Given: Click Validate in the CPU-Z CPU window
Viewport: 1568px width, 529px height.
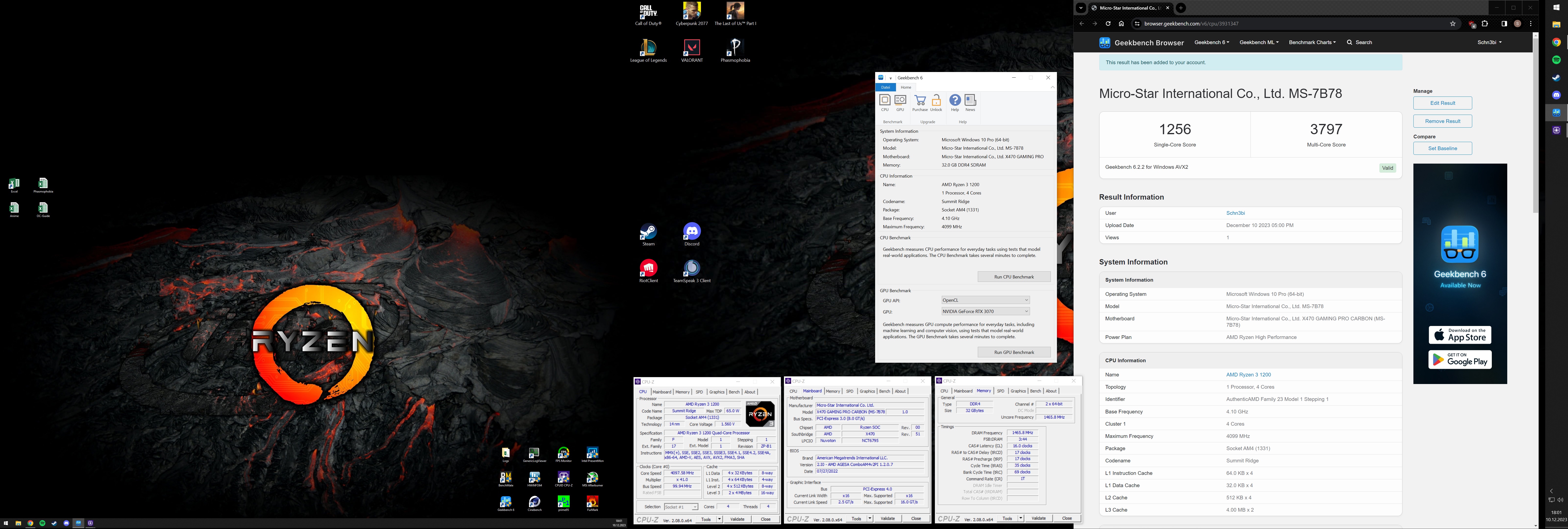Looking at the screenshot, I should [737, 519].
